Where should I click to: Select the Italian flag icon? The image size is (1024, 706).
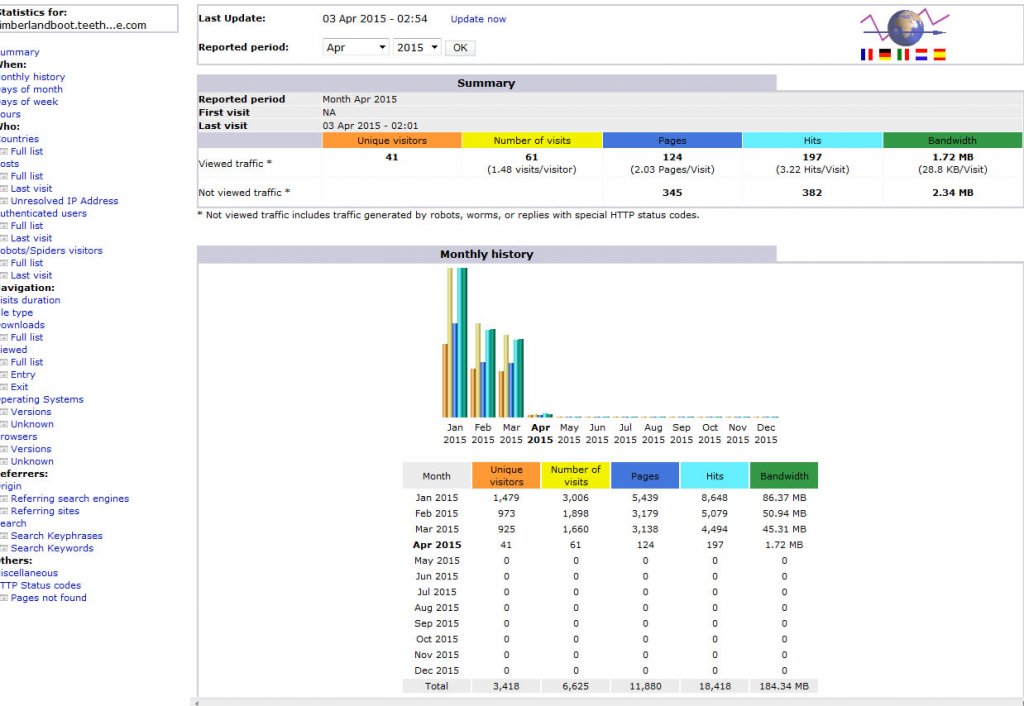coord(903,55)
